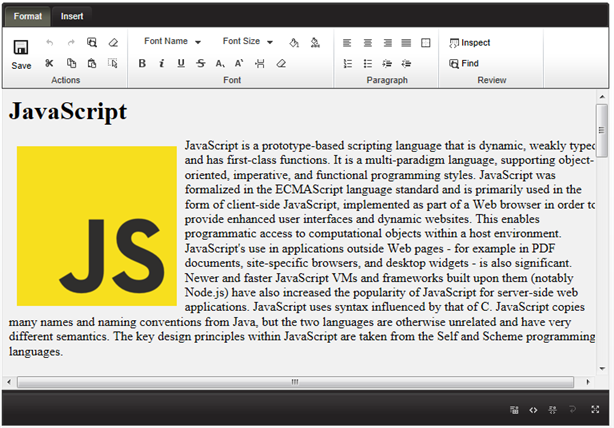The image size is (614, 428).
Task: Insert a bulleted list
Action: tap(367, 63)
